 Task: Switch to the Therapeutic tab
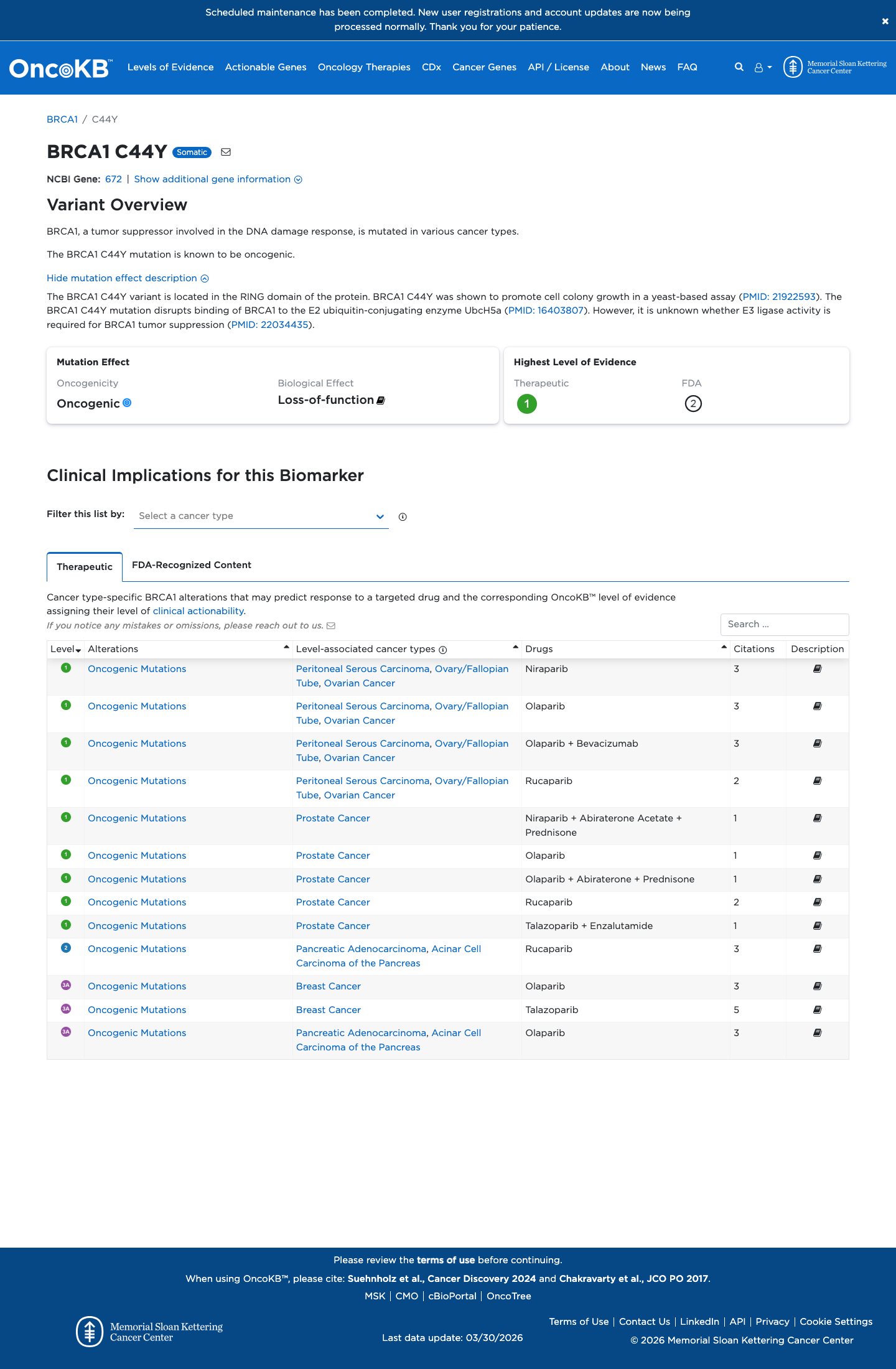(x=85, y=567)
